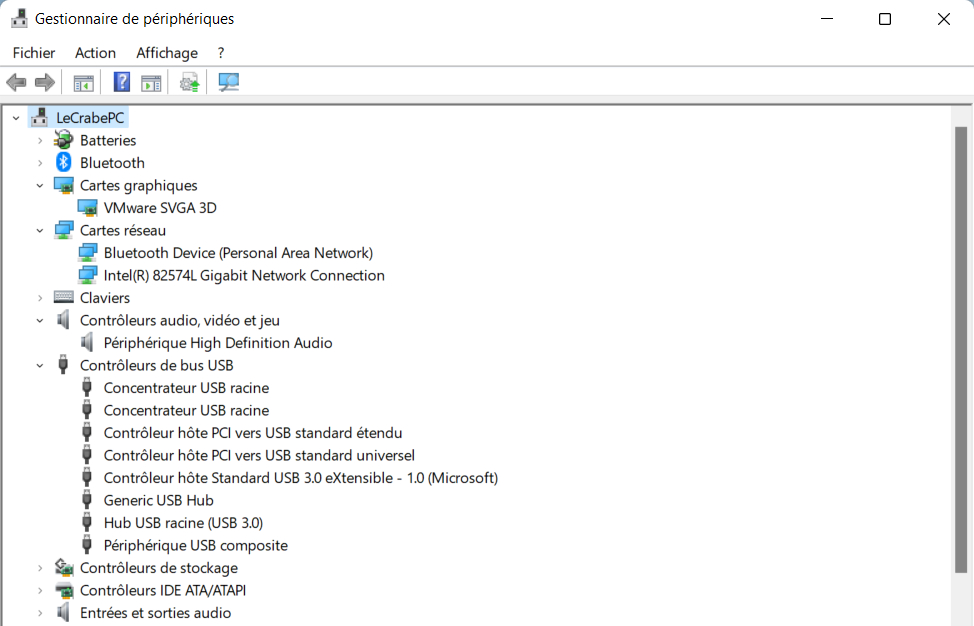Screen dimensions: 974x626
Task: Expand the Contrôleurs de stockage category
Action: coord(40,568)
